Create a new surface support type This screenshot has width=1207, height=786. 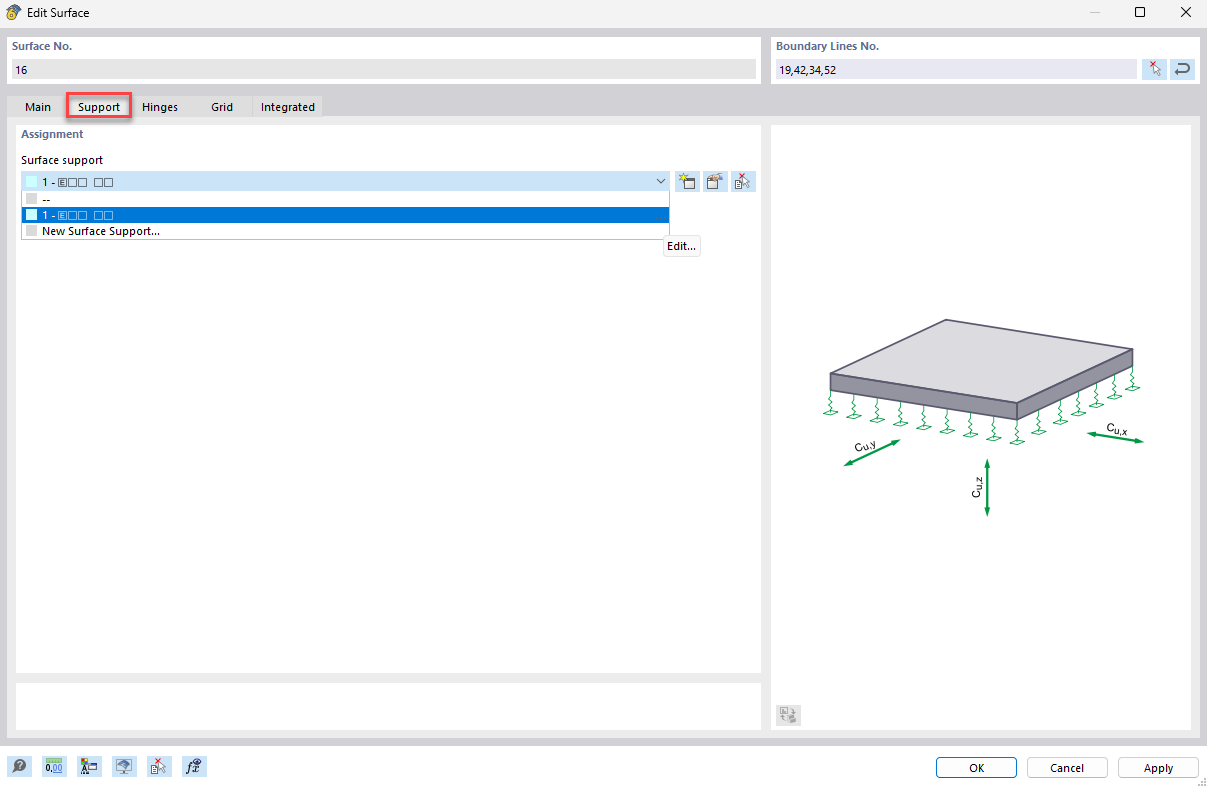tap(687, 181)
